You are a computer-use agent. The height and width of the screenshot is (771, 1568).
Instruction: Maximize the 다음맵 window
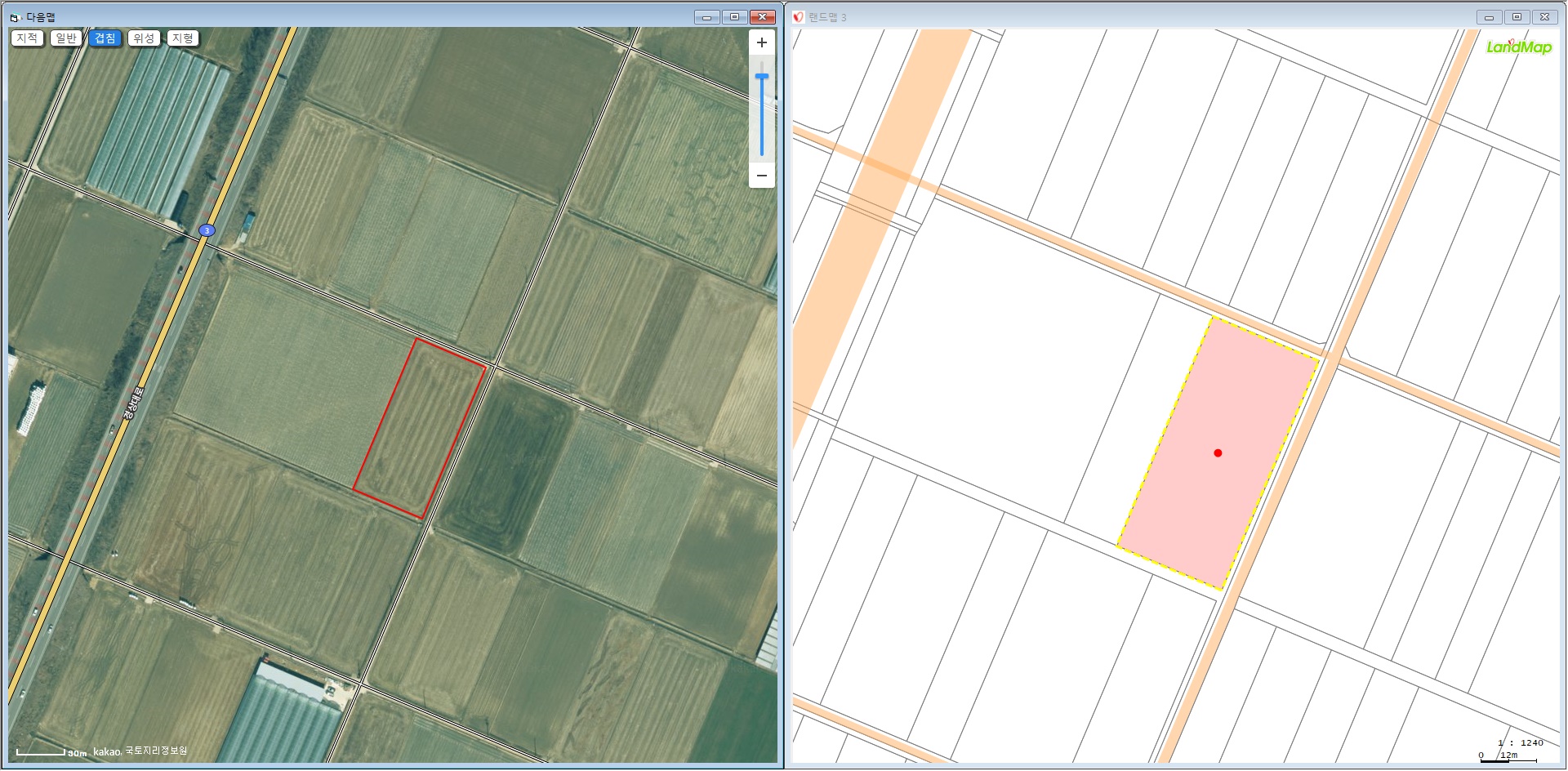[734, 17]
